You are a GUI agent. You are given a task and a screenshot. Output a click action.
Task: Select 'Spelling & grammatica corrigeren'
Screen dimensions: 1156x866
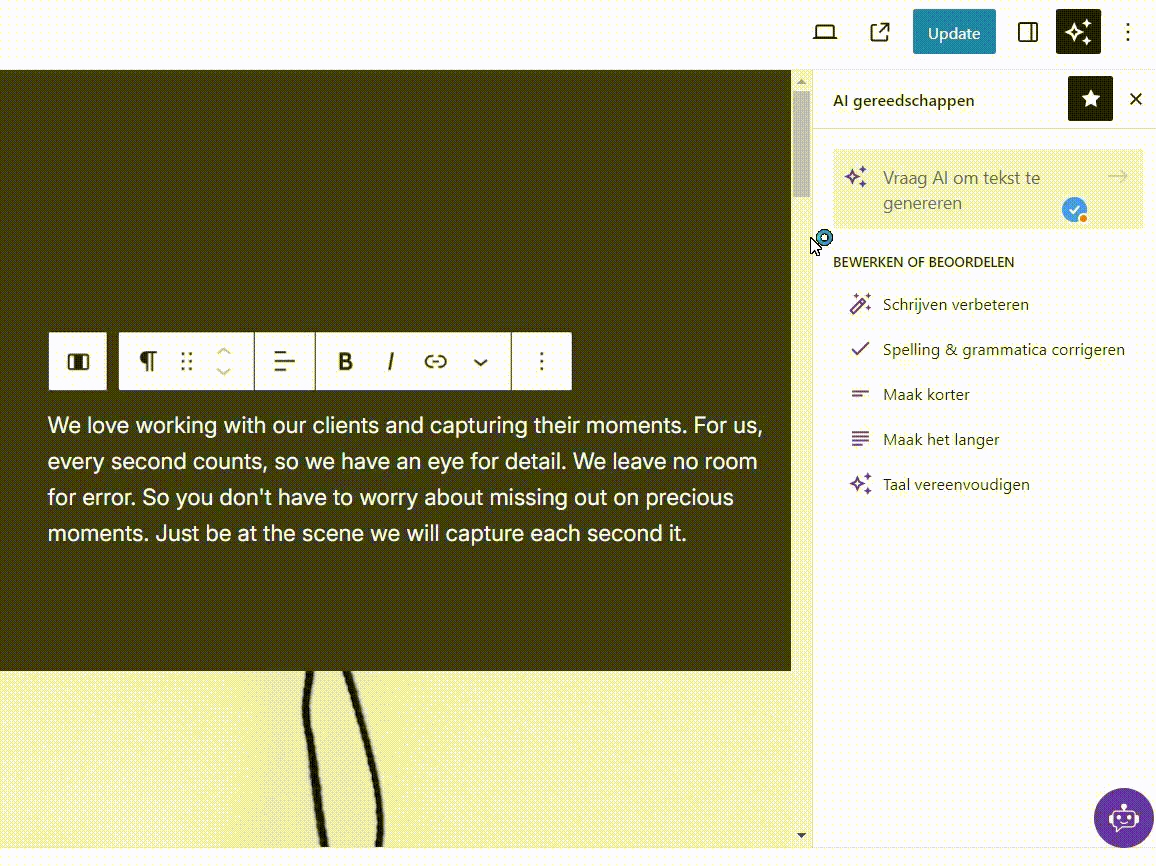pyautogui.click(x=988, y=349)
